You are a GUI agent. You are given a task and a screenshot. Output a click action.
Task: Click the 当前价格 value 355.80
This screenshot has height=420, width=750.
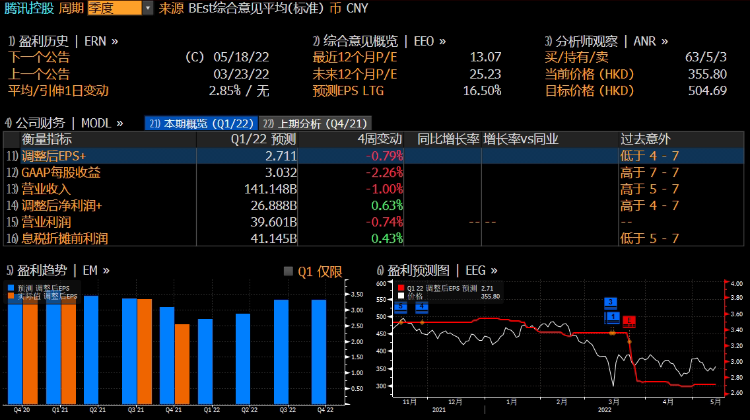[707, 74]
